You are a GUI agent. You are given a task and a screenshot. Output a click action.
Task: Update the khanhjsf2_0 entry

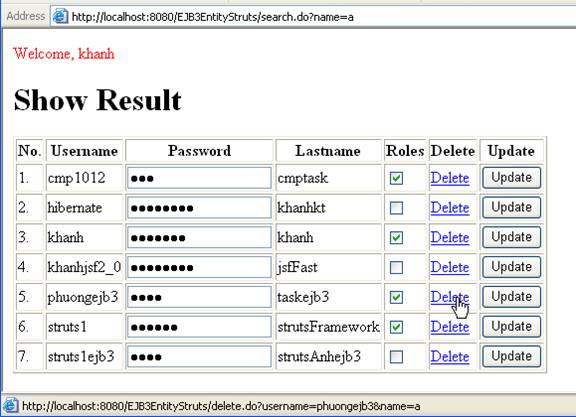[511, 267]
